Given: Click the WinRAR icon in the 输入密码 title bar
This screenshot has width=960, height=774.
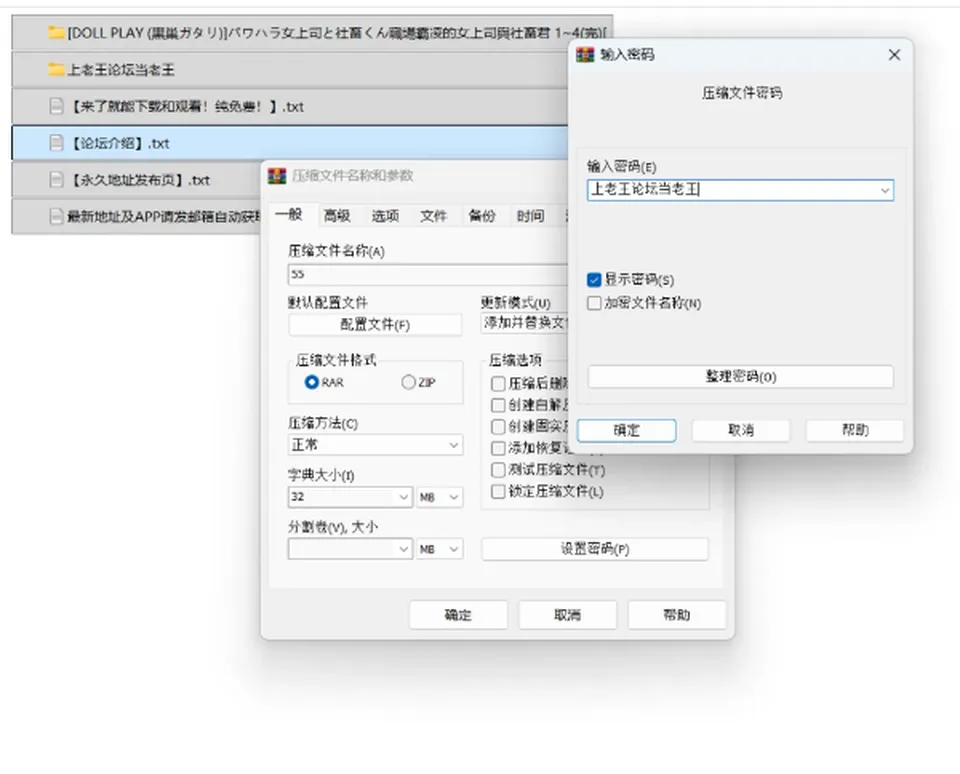Looking at the screenshot, I should [x=585, y=54].
